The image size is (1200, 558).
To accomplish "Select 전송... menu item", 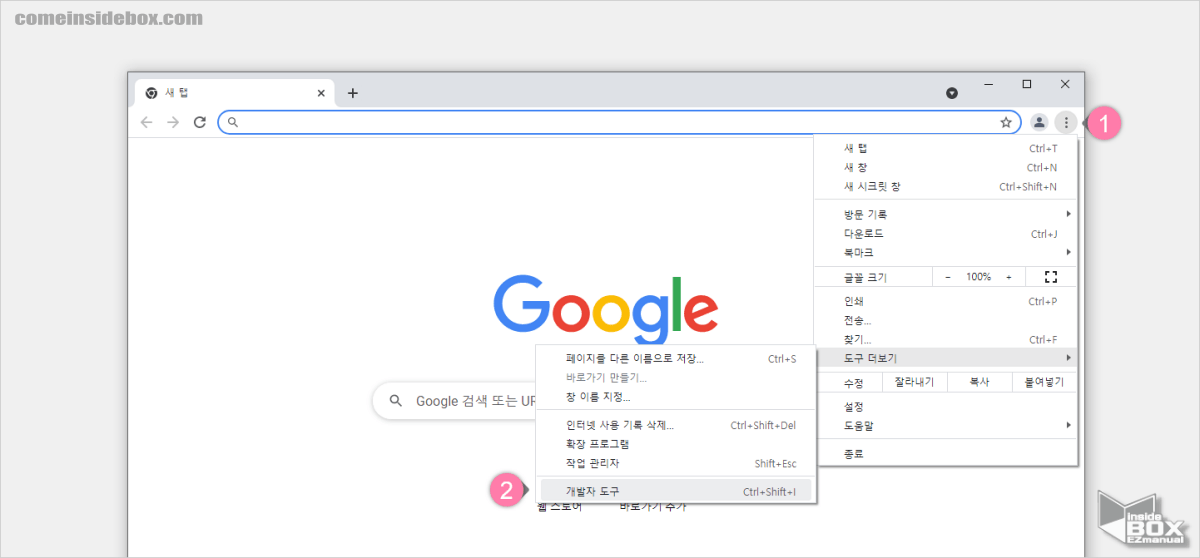I will 946,320.
